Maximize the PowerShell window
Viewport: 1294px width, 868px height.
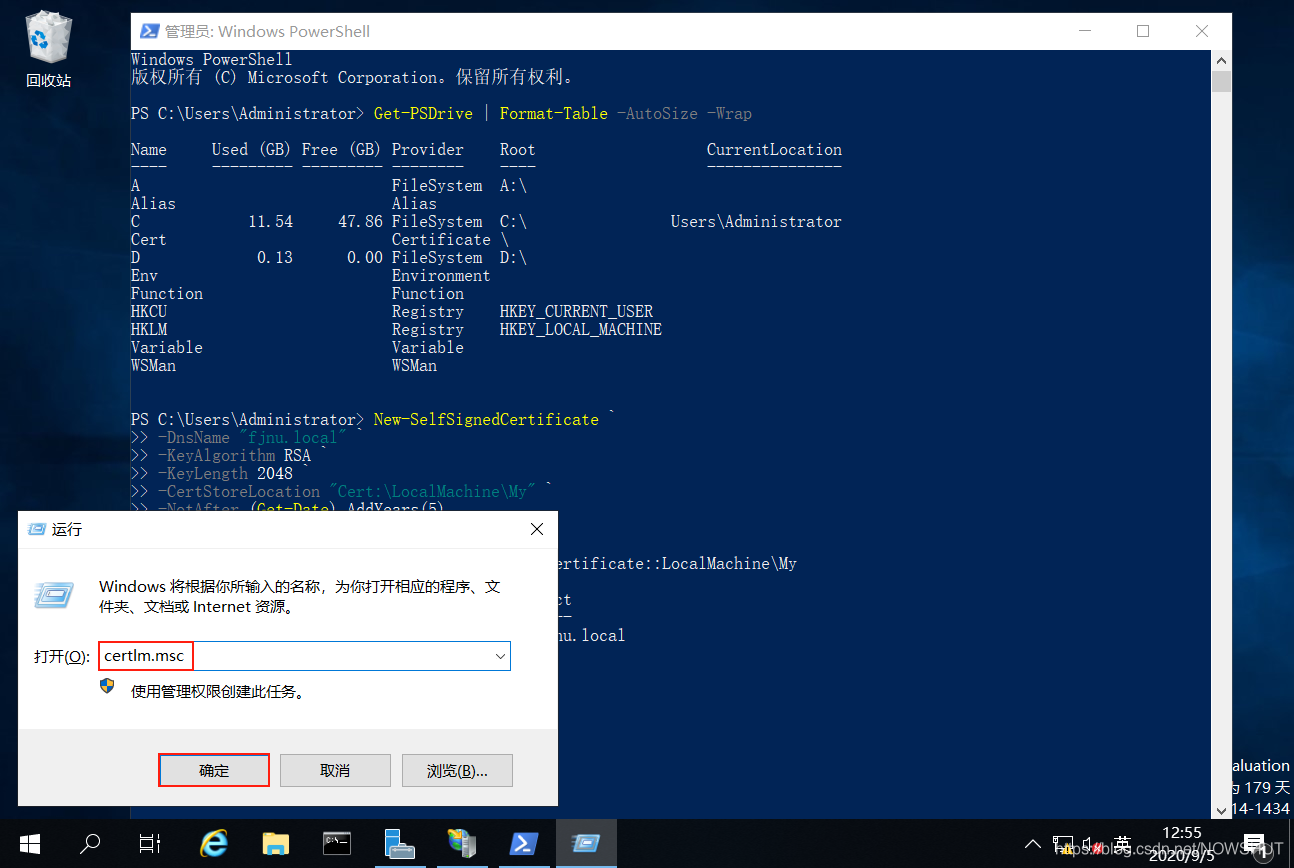pyautogui.click(x=1143, y=31)
